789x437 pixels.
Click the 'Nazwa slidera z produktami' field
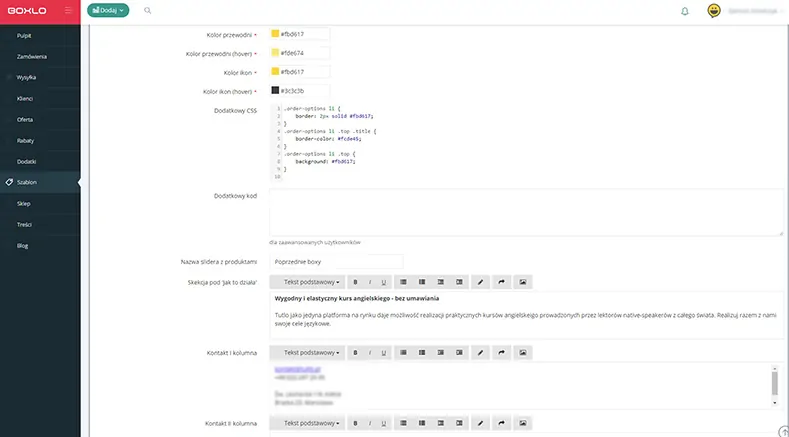click(x=336, y=261)
